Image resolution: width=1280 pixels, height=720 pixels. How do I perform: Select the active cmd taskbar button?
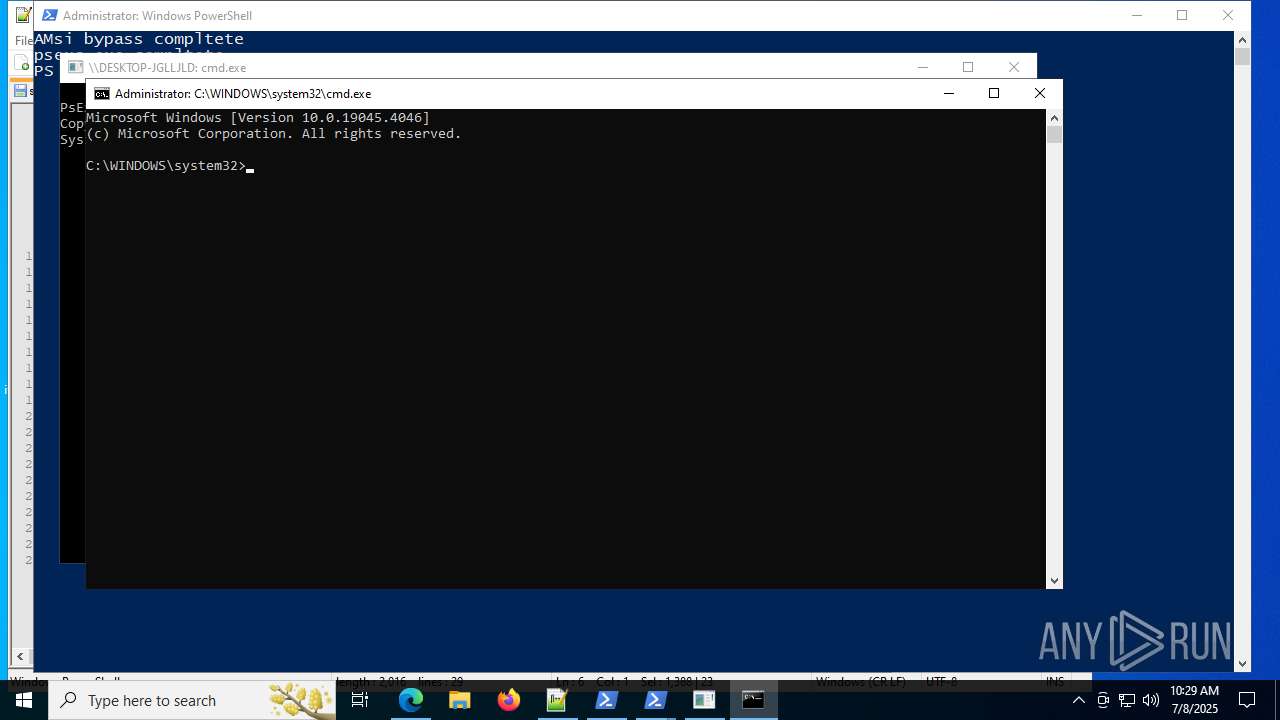coord(753,700)
